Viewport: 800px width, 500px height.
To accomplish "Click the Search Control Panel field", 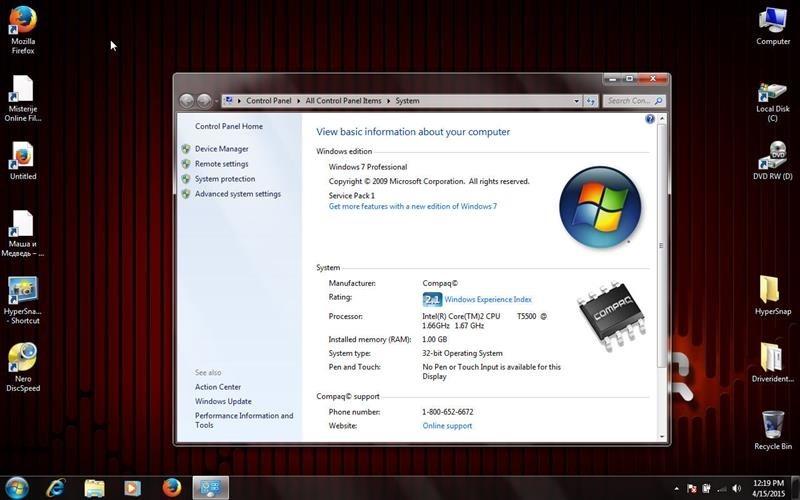I will point(634,101).
